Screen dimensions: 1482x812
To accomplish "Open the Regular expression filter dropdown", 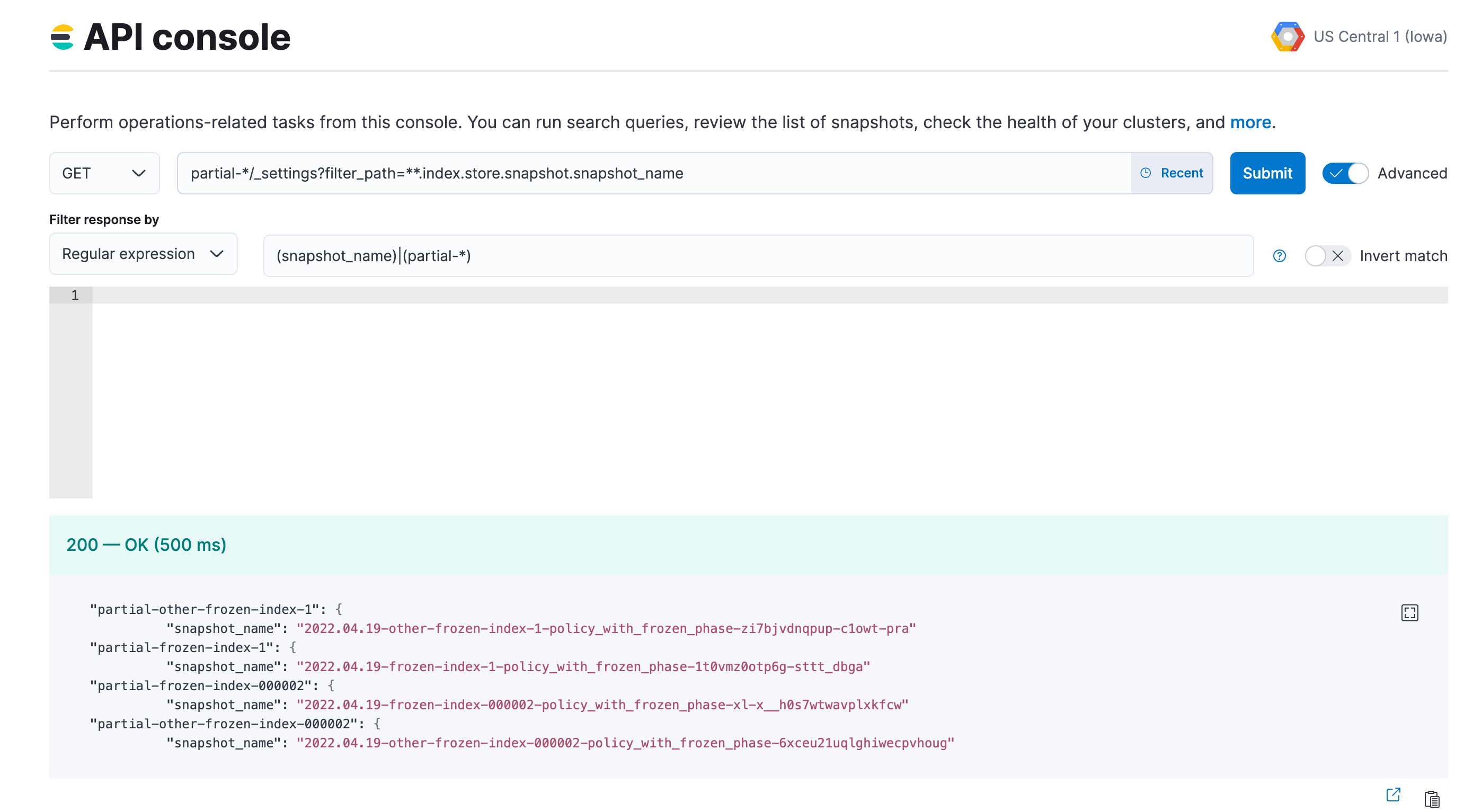I will tap(143, 254).
